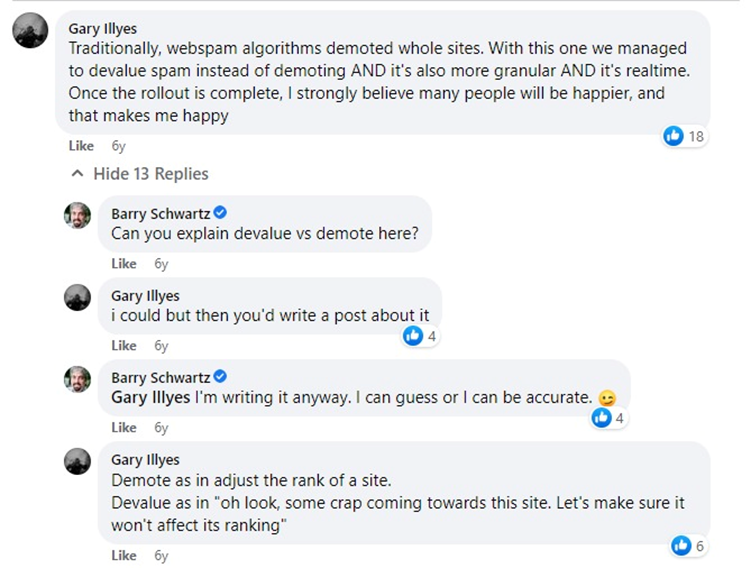The height and width of the screenshot is (568, 751).
Task: Click Gary Illyes avatar on the 'Demote as in' reply
Action: coord(78,461)
